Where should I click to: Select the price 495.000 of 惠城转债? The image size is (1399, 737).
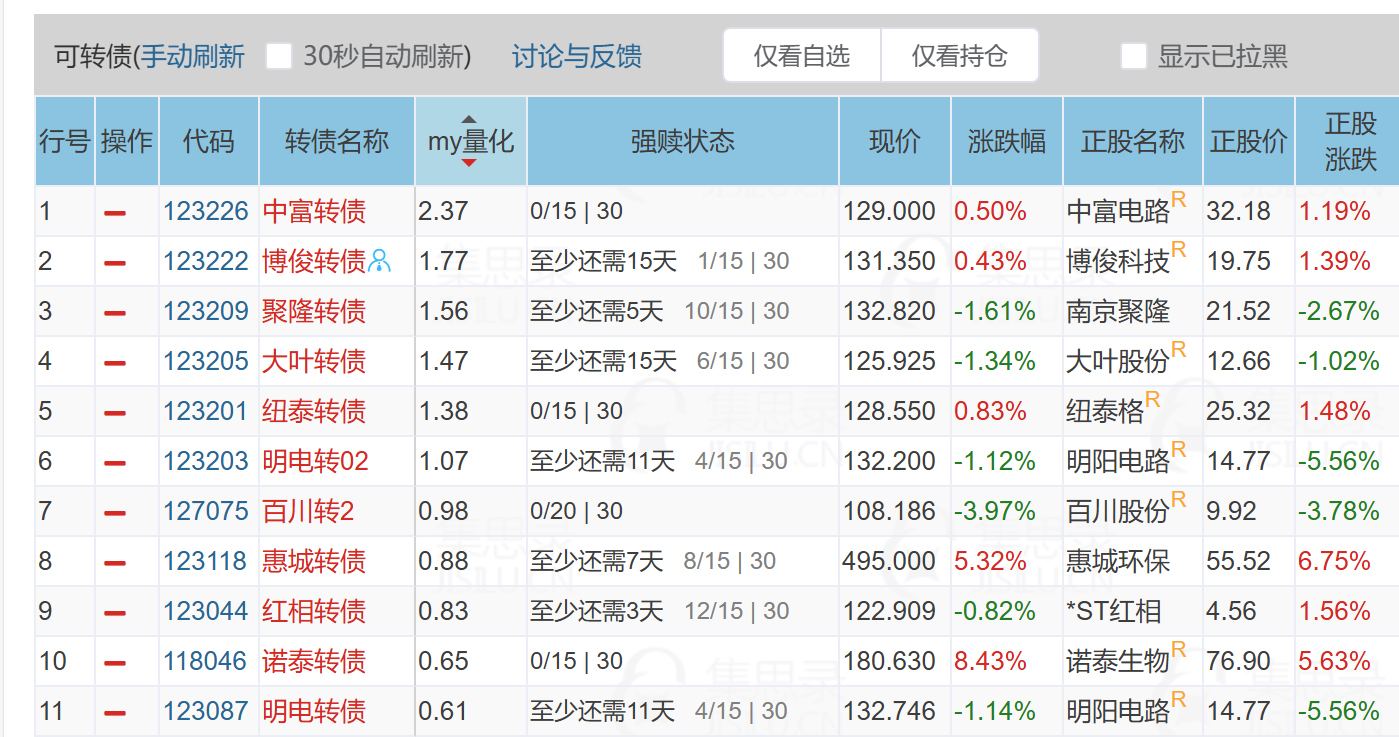point(889,561)
